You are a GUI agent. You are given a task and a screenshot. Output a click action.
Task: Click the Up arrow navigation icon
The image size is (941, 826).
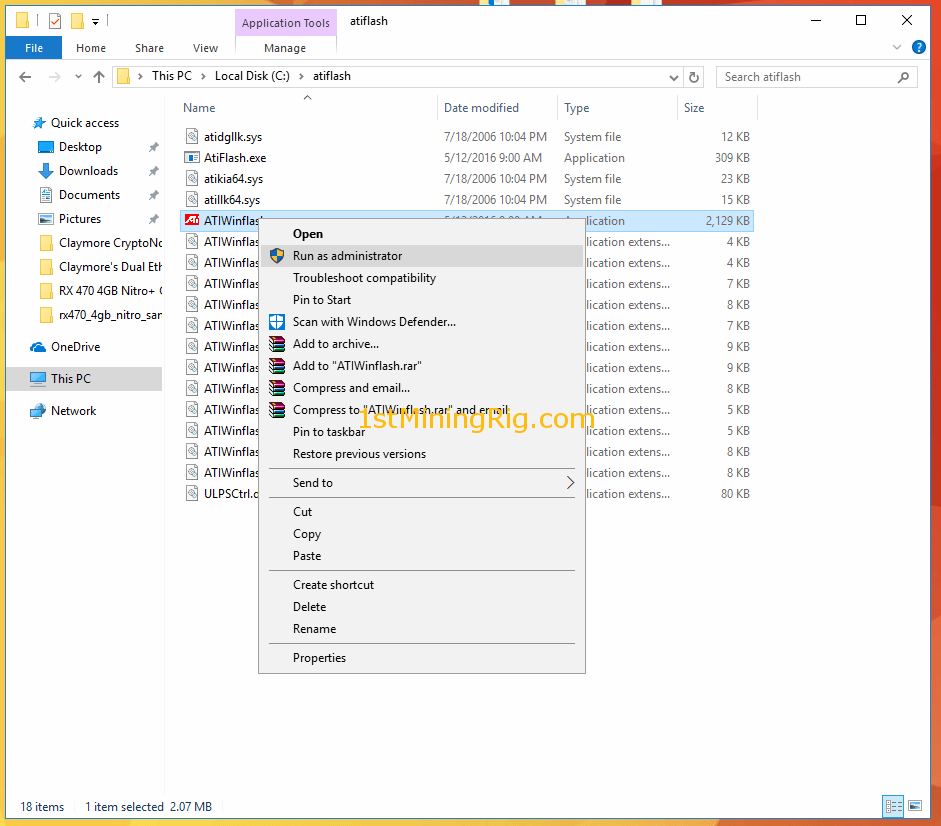click(x=99, y=77)
